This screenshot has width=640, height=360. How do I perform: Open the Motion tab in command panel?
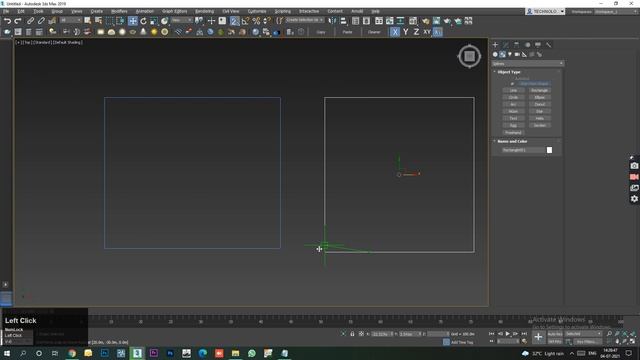[527, 45]
